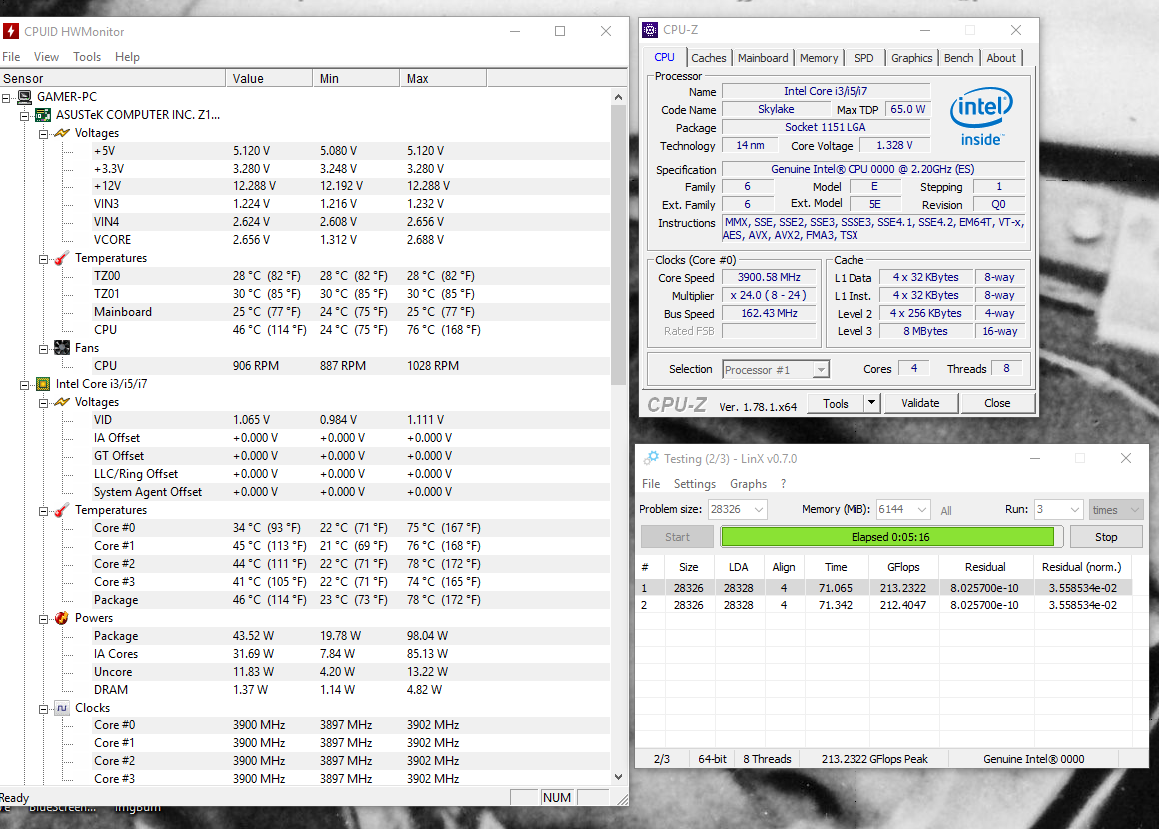Viewport: 1159px width, 829px height.
Task: Open the LinX Settings menu
Action: click(x=695, y=484)
